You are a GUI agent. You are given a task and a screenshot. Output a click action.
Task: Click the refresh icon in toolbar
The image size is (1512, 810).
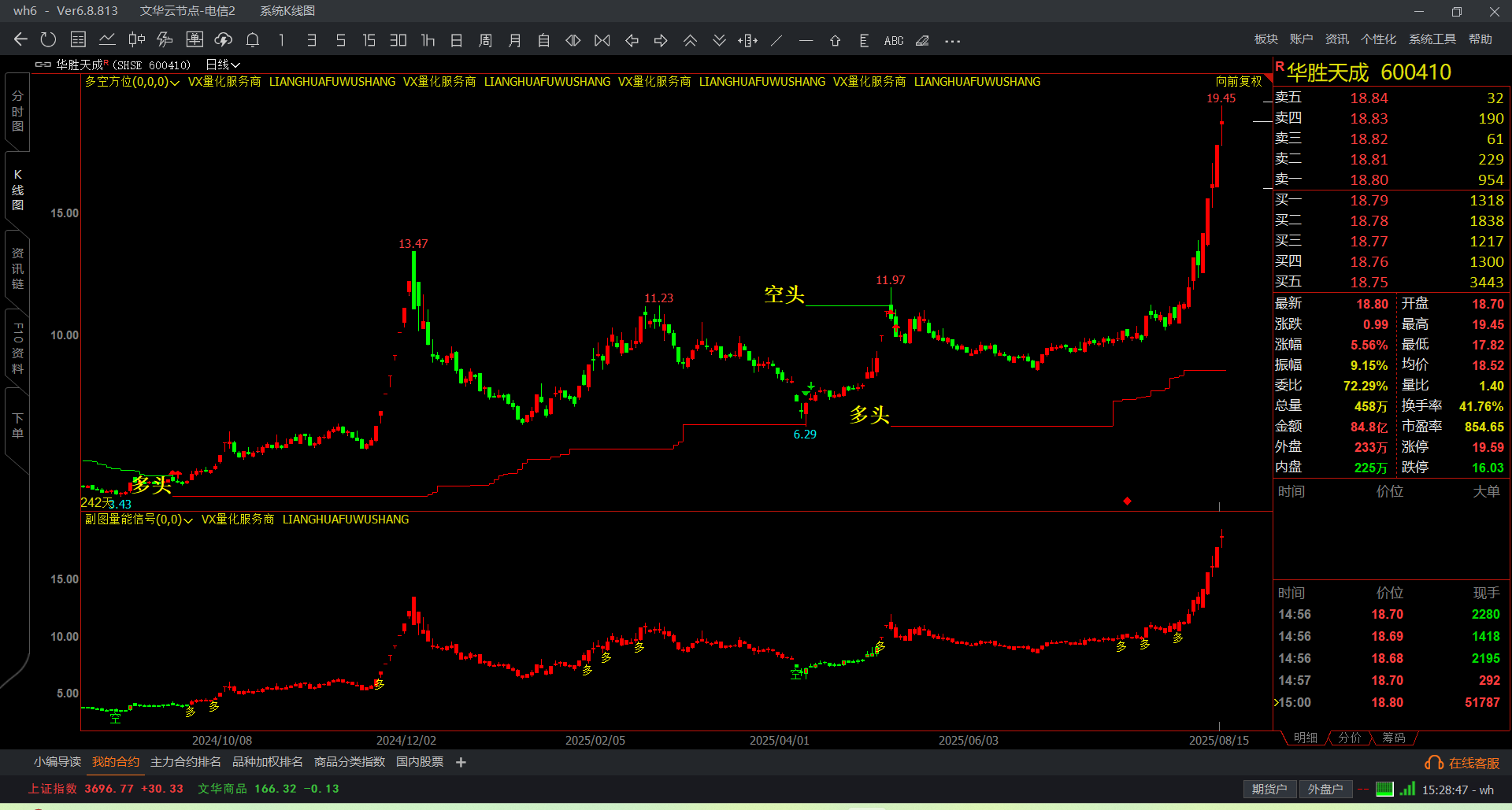(49, 40)
